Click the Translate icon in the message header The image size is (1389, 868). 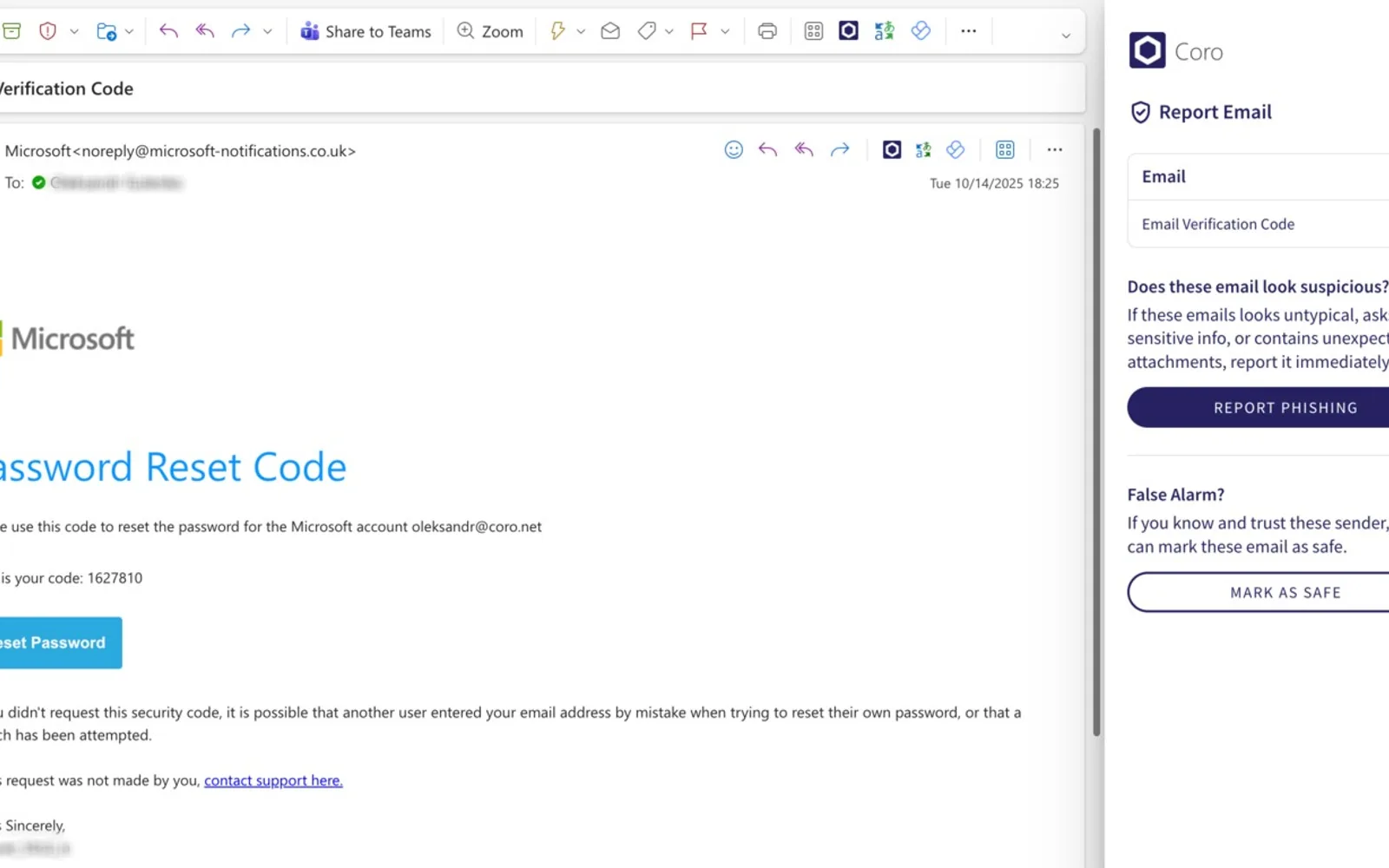point(923,149)
